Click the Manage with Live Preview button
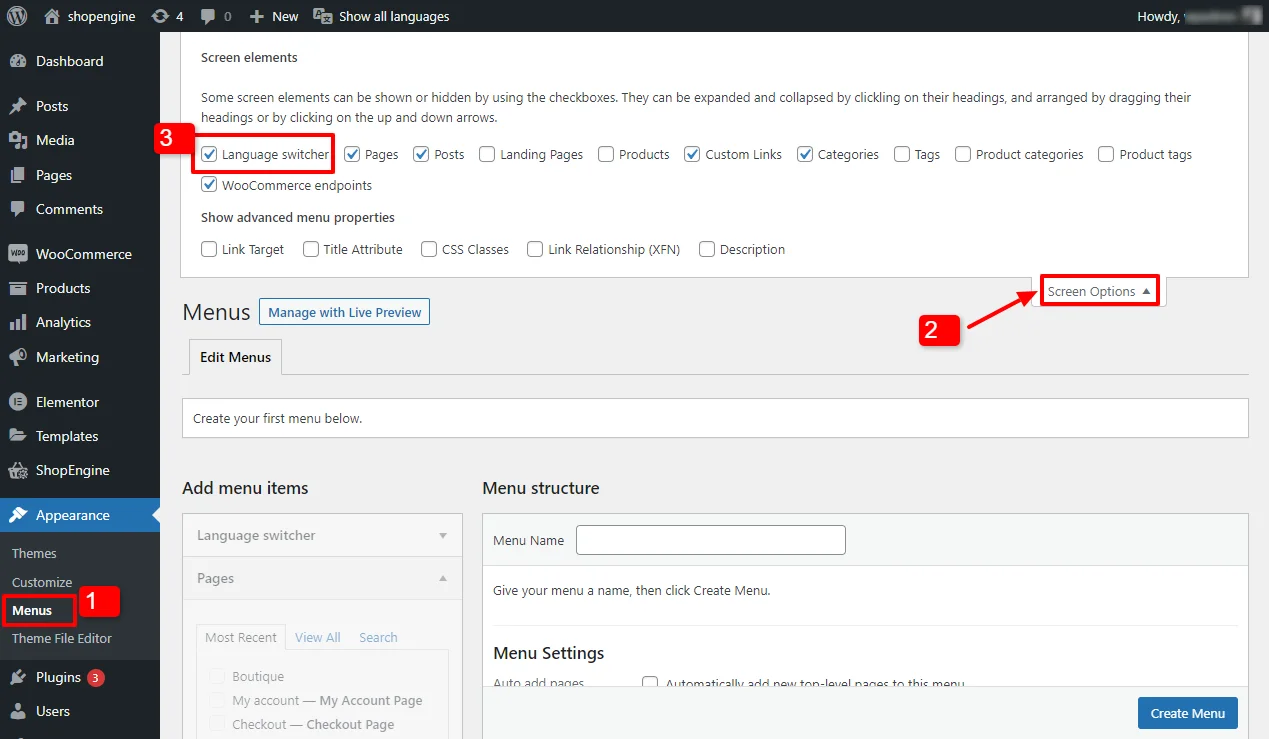This screenshot has height=739, width=1269. 344,312
